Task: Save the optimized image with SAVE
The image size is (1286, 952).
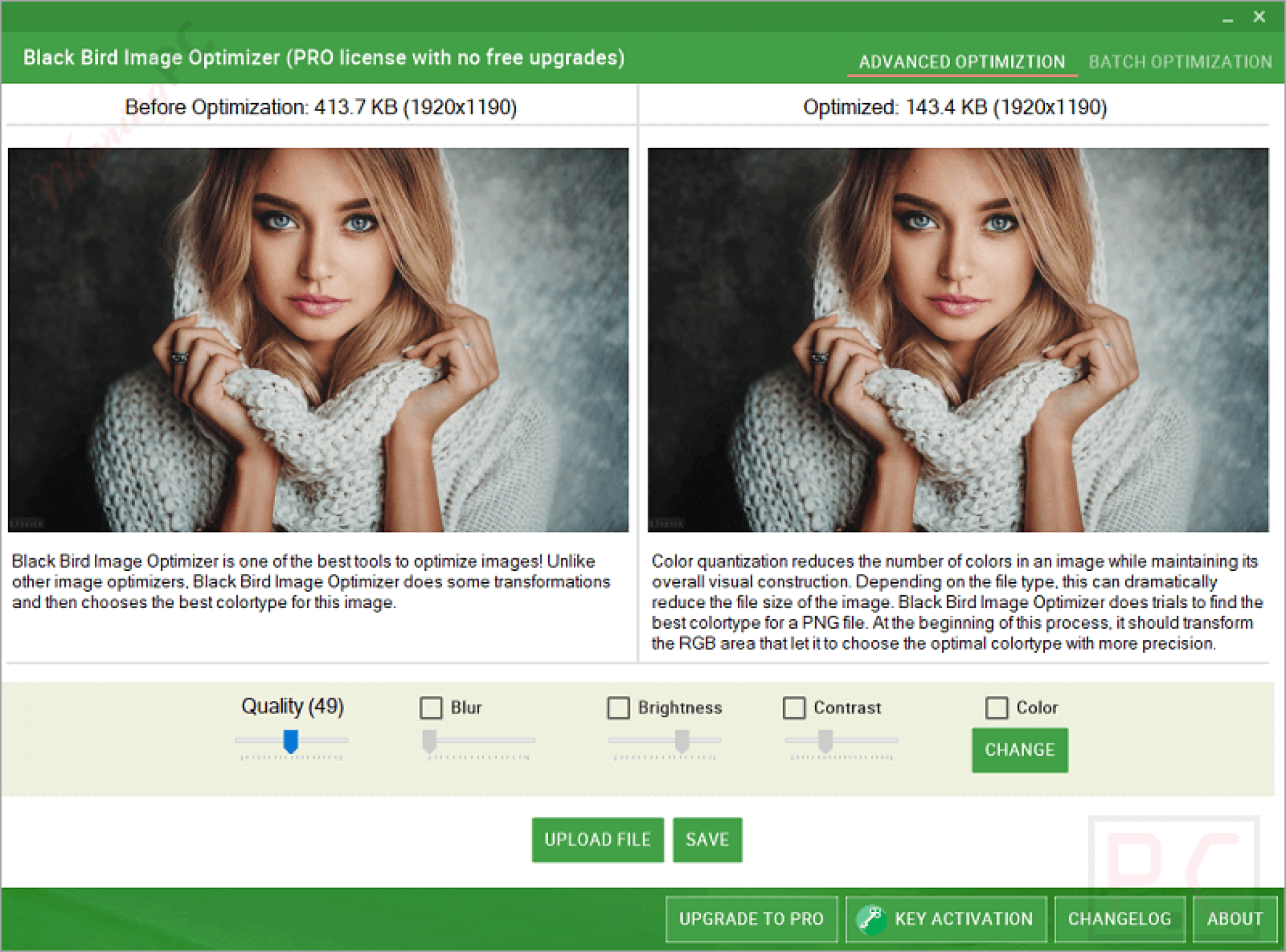Action: tap(707, 840)
